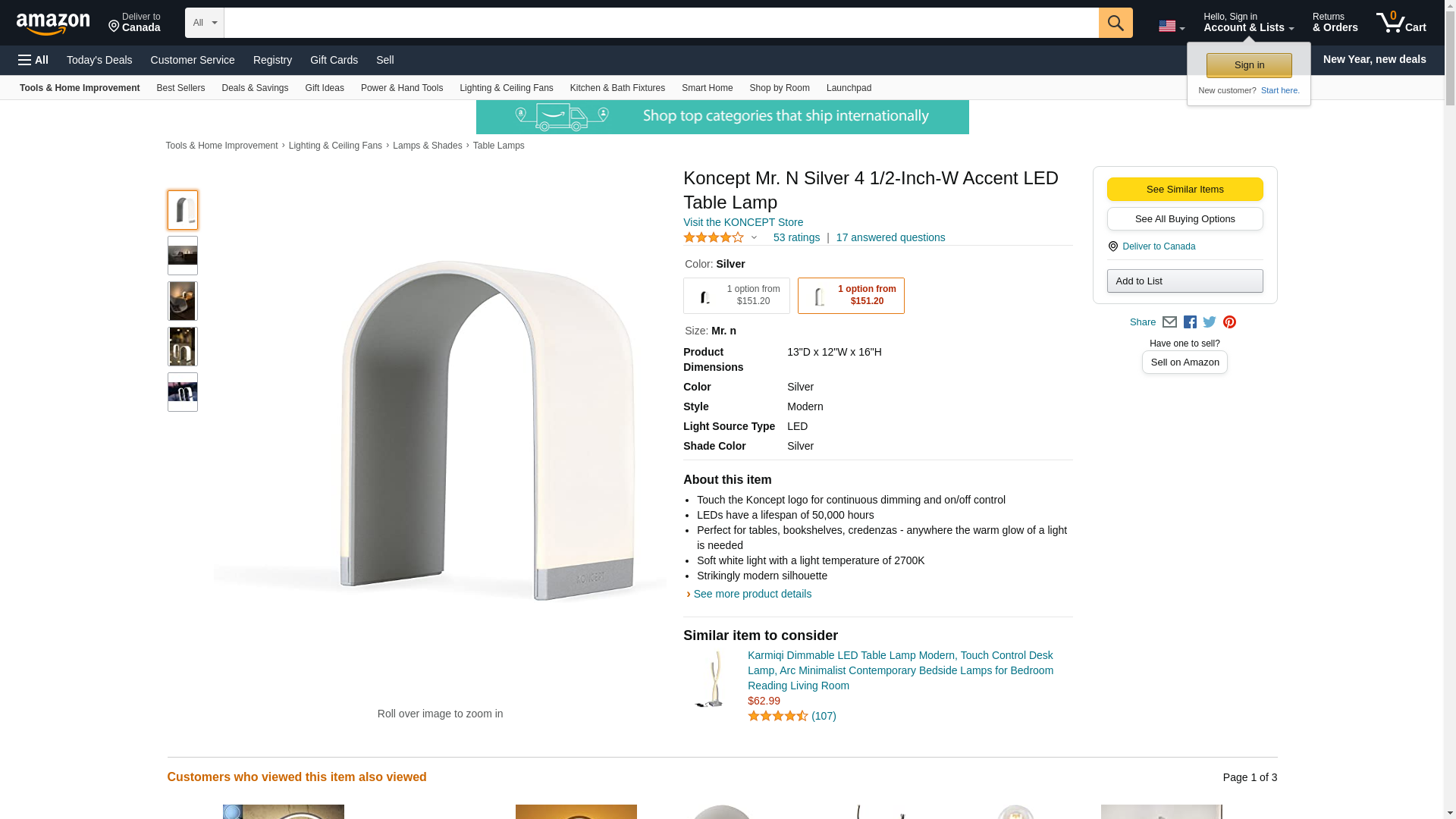Share the lamp on Pinterest
This screenshot has width=1456, height=819.
click(1229, 322)
